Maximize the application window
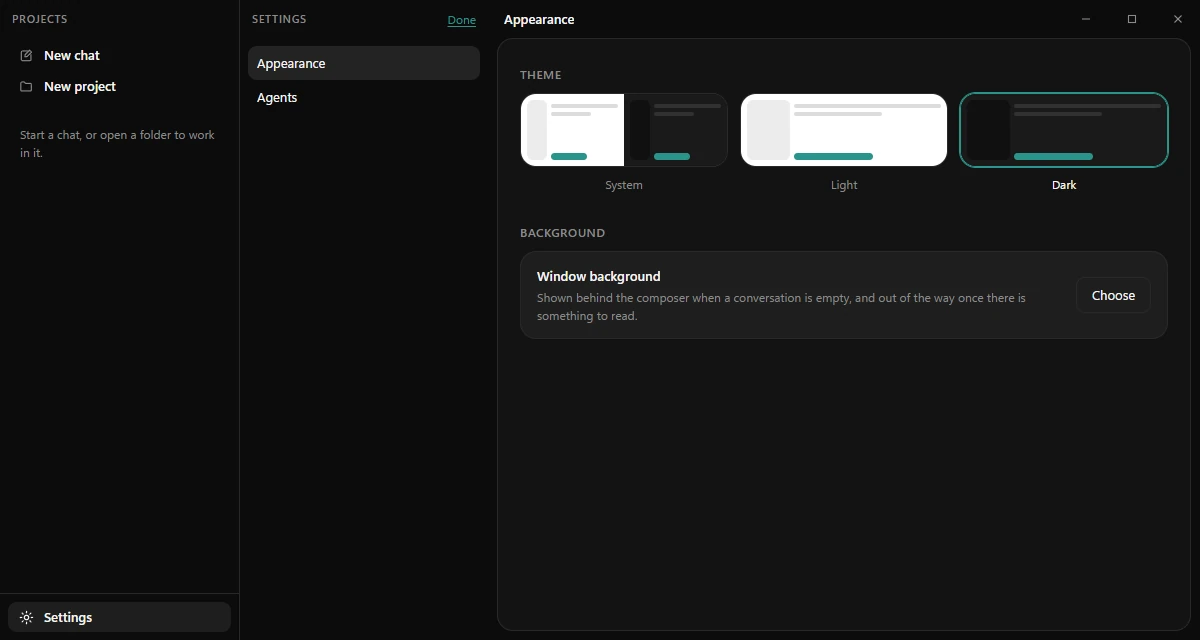The width and height of the screenshot is (1200, 640). 1132,19
